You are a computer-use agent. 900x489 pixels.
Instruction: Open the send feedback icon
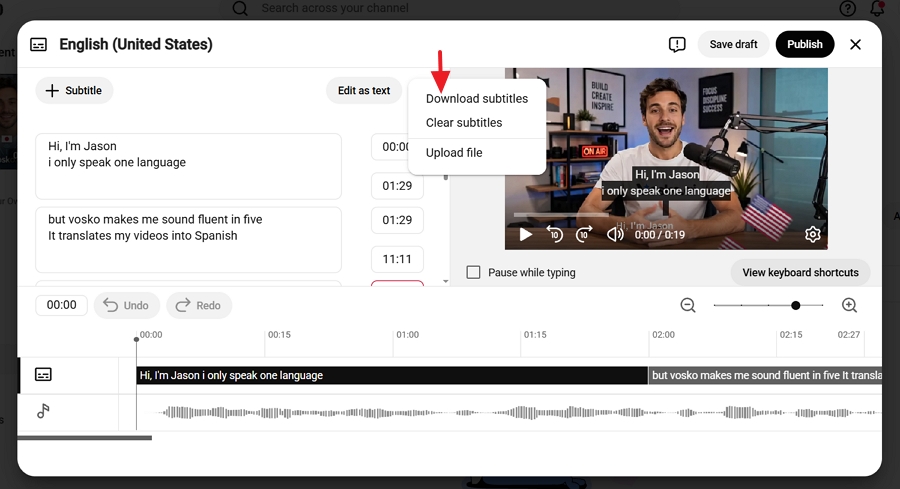[x=677, y=44]
